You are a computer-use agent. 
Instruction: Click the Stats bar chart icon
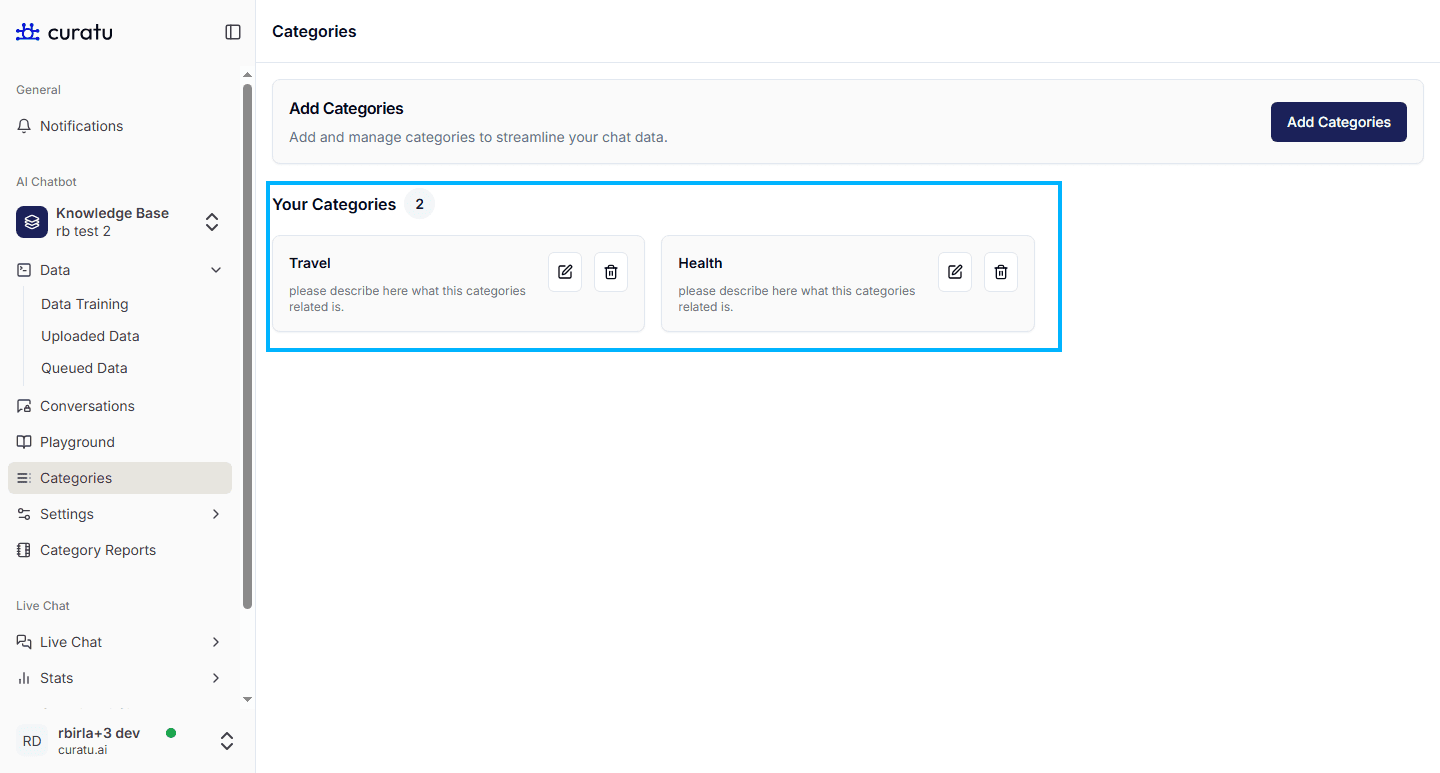[24, 678]
